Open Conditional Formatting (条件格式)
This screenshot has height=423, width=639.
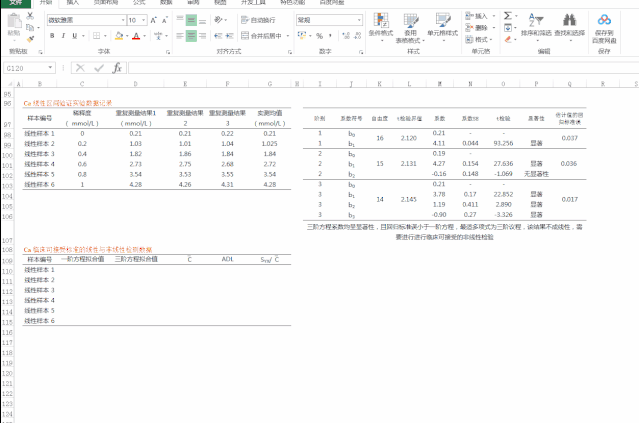(x=380, y=26)
